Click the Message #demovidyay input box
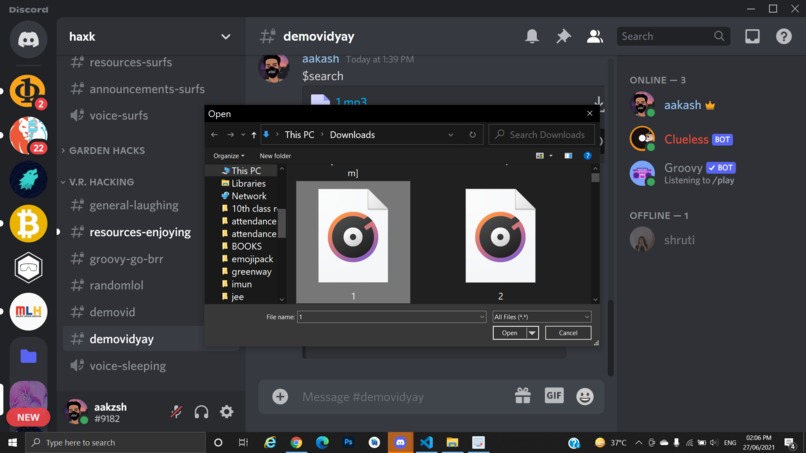 pyautogui.click(x=401, y=397)
